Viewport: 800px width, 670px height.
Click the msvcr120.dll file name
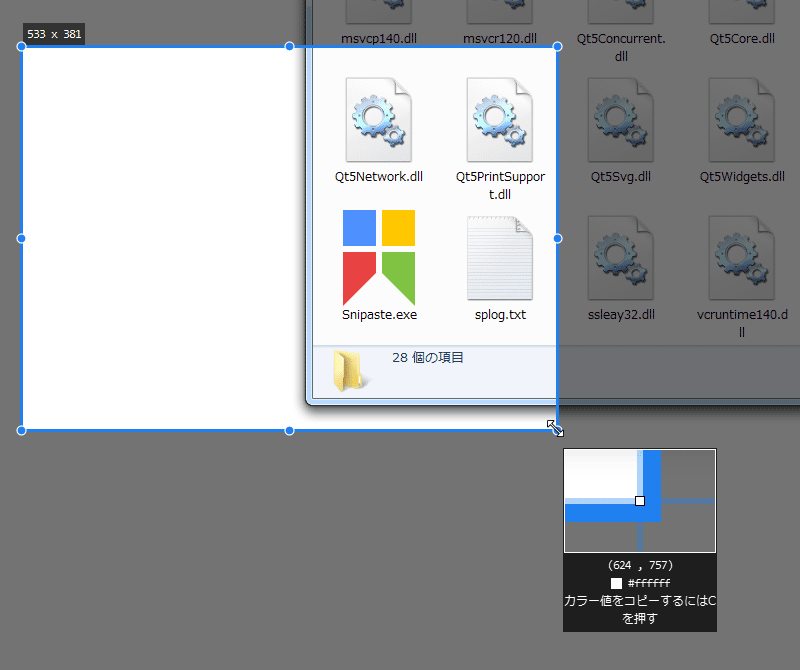click(x=499, y=38)
